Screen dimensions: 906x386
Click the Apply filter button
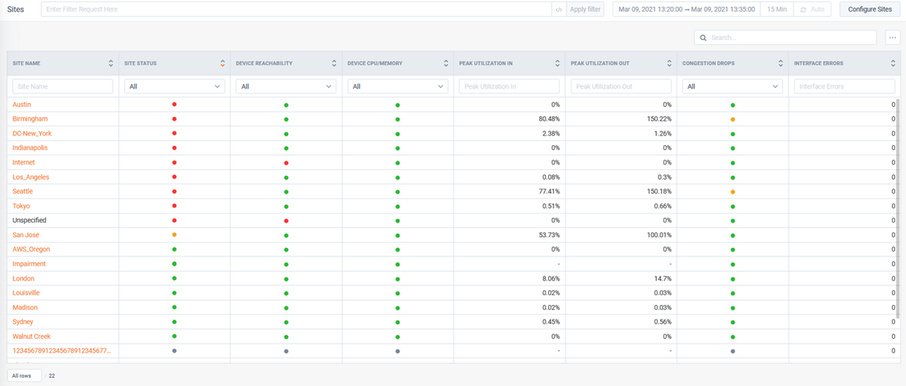pos(585,9)
